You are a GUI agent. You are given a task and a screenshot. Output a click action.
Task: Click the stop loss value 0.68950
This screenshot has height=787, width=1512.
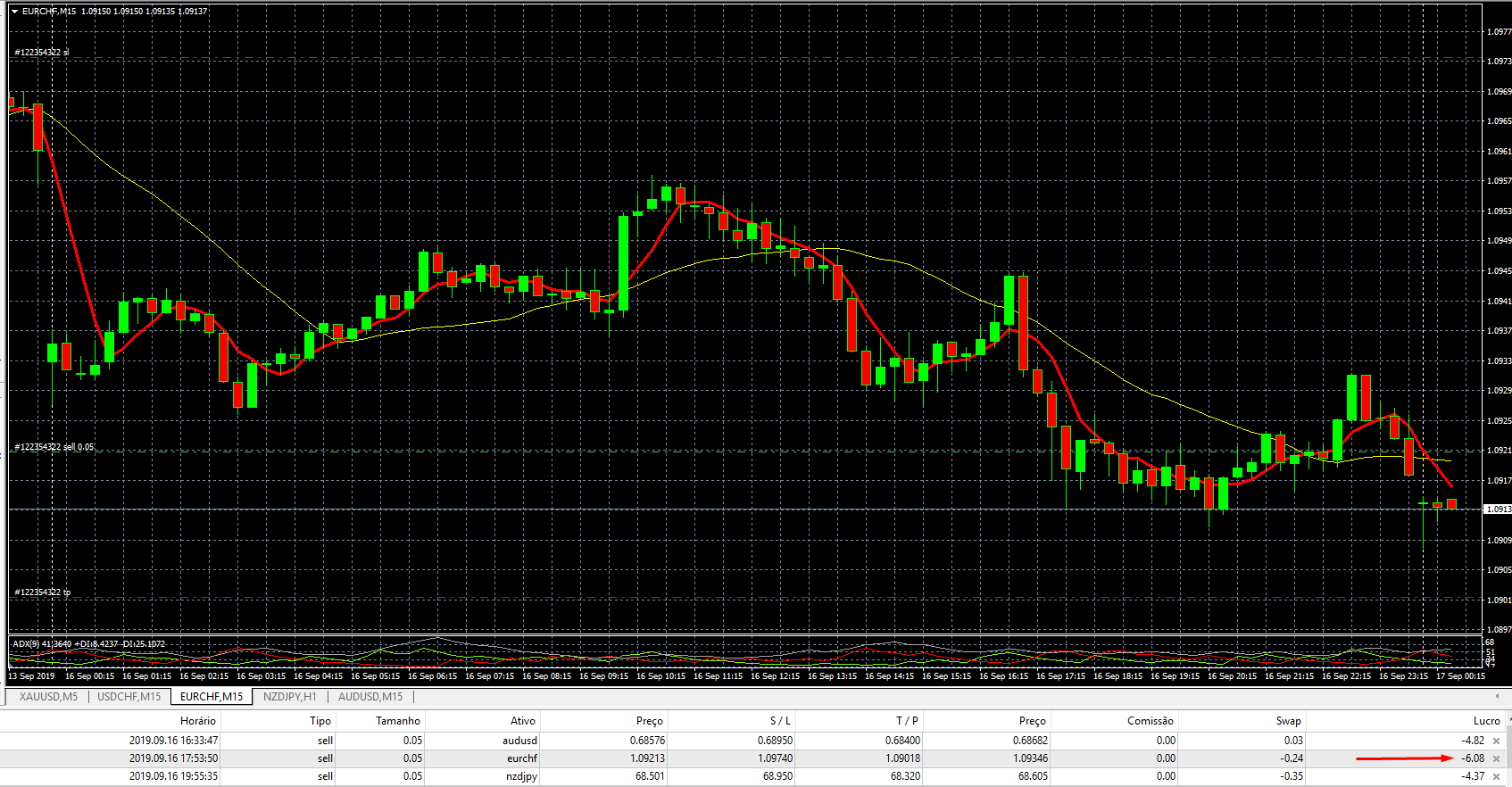click(x=775, y=741)
